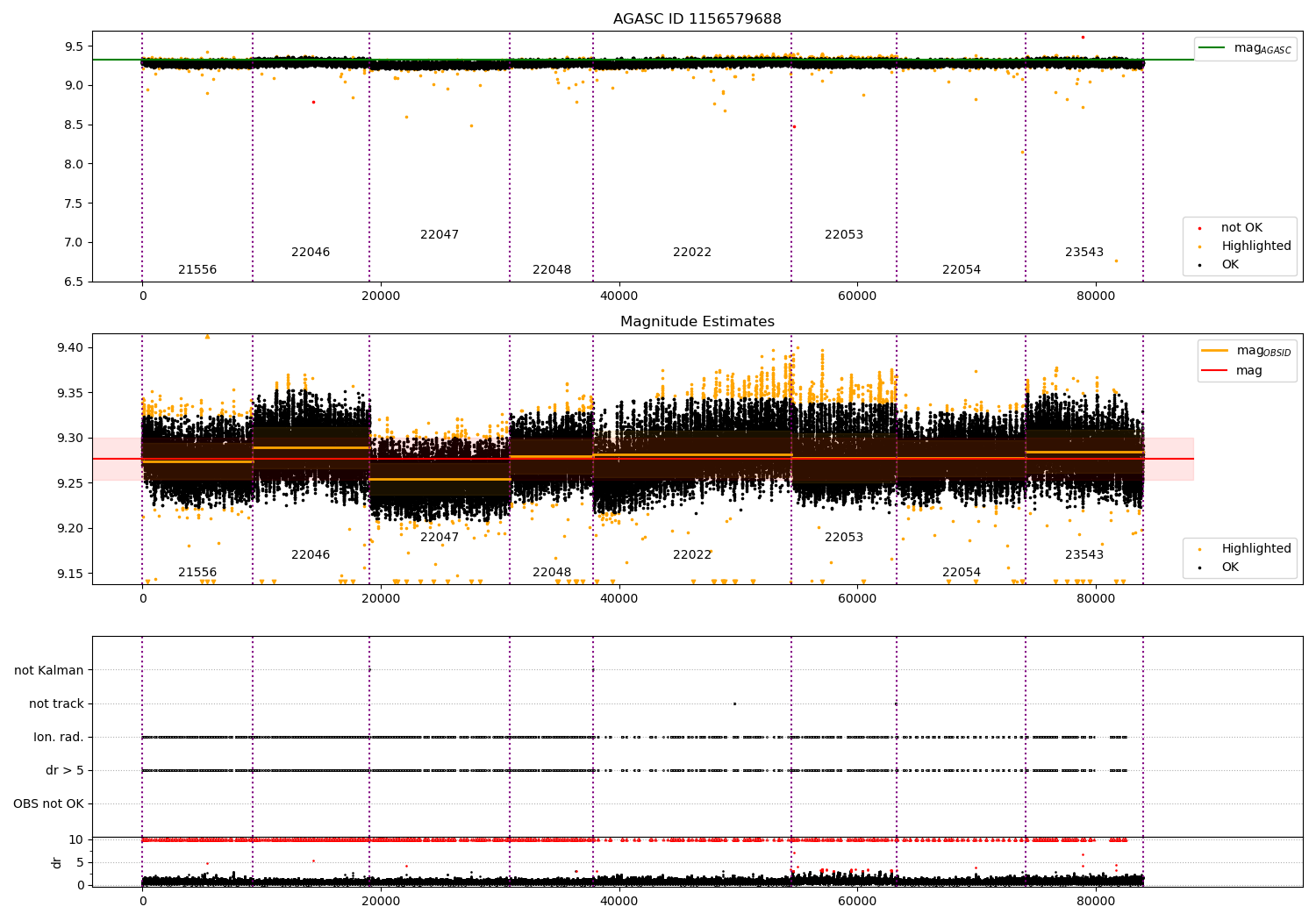Click obsid label 22054 in Magnitude Estimates plot
1316x921 pixels.
tap(962, 573)
